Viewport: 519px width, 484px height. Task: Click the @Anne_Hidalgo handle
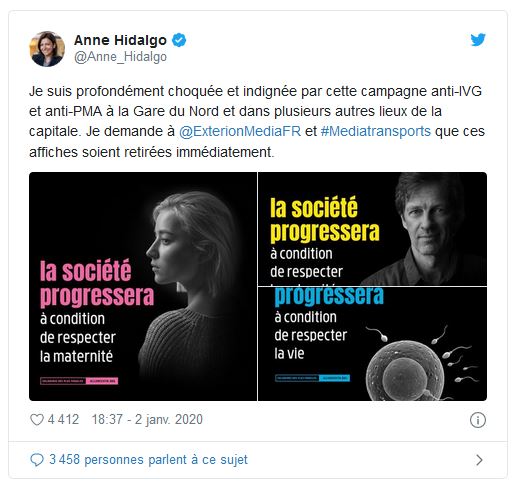click(x=120, y=57)
